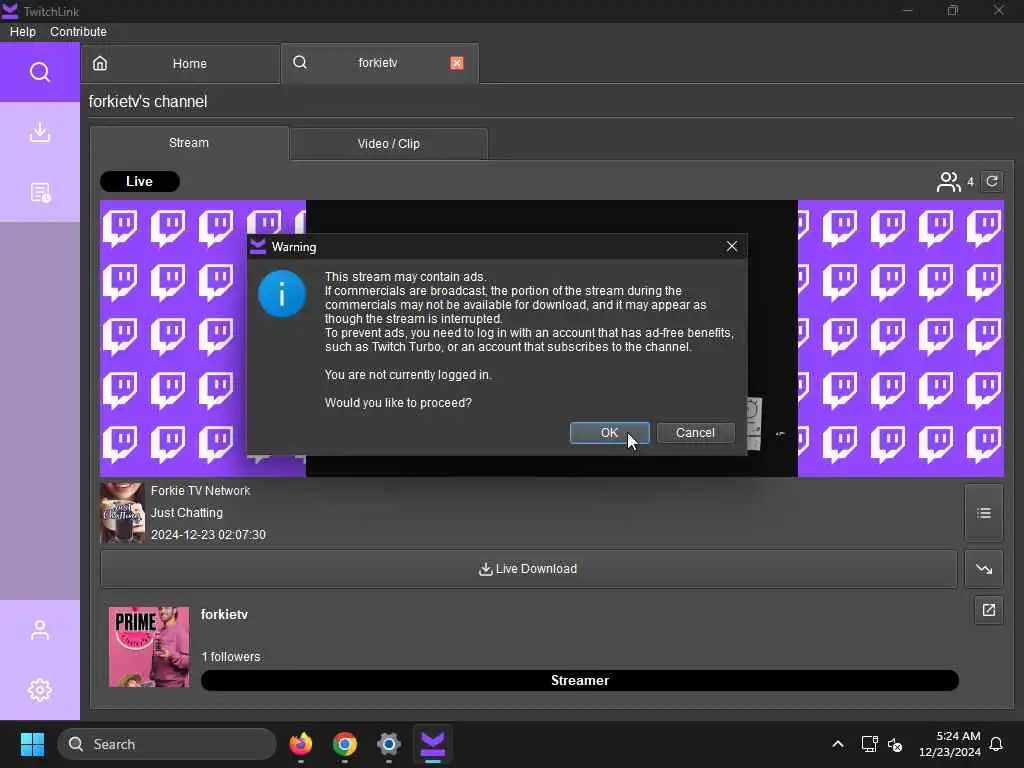Click the forkietv channel name text
The width and height of the screenshot is (1024, 768).
click(224, 615)
